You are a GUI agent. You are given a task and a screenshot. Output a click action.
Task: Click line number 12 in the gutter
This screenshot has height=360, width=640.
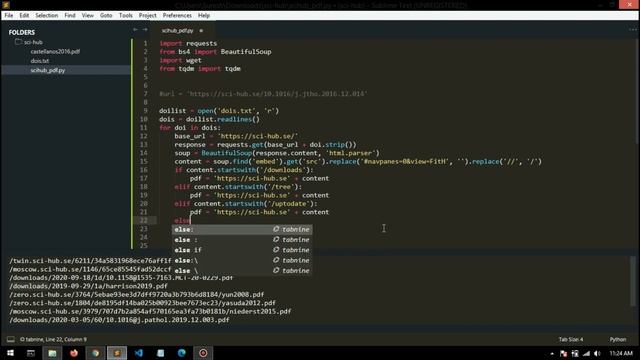(x=144, y=136)
